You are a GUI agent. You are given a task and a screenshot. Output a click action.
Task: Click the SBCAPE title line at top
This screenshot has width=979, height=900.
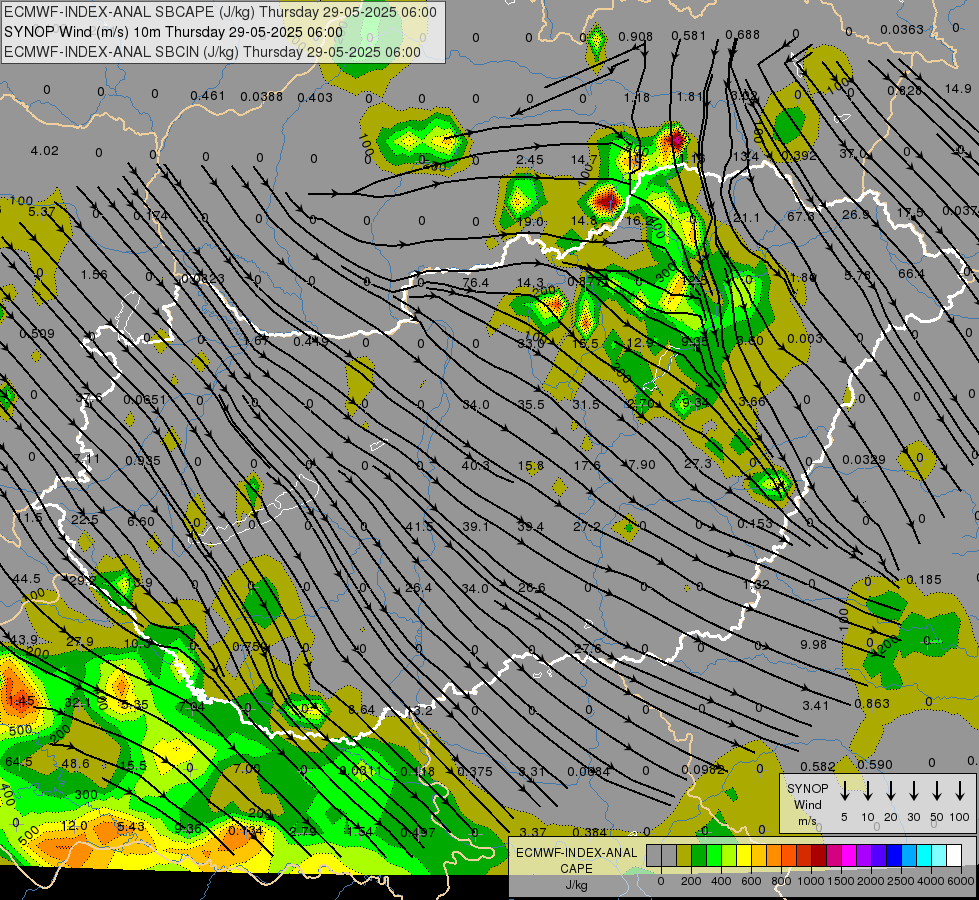tap(220, 12)
